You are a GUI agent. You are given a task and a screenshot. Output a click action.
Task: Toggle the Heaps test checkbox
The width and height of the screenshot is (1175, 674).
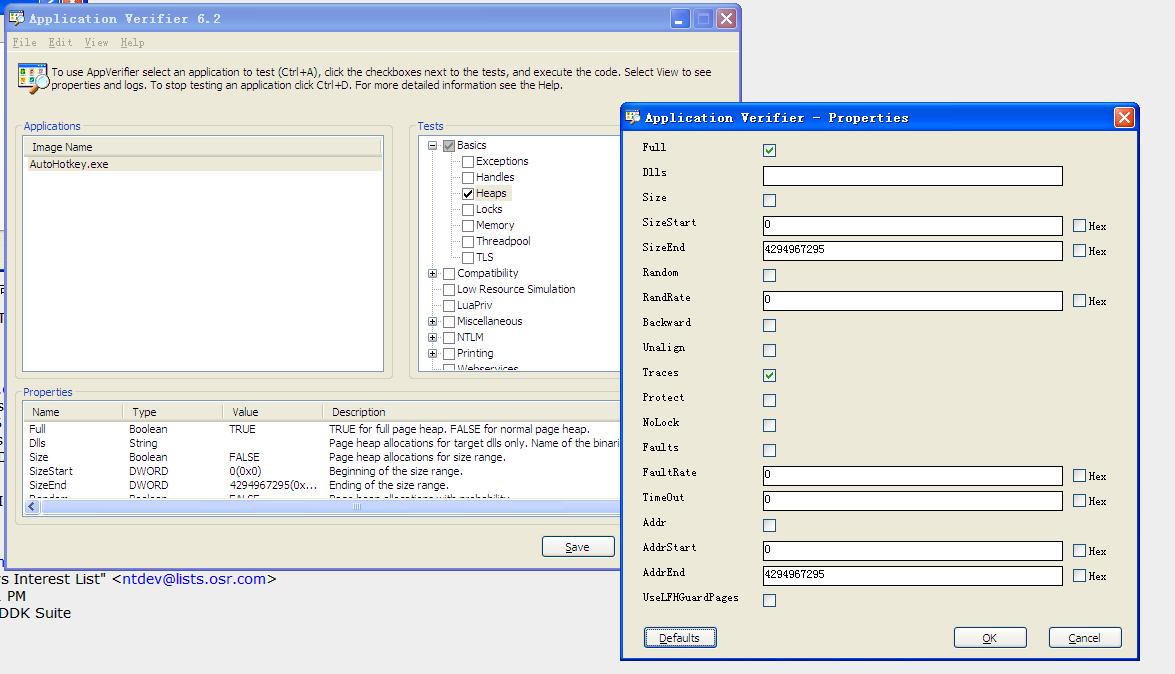click(468, 193)
